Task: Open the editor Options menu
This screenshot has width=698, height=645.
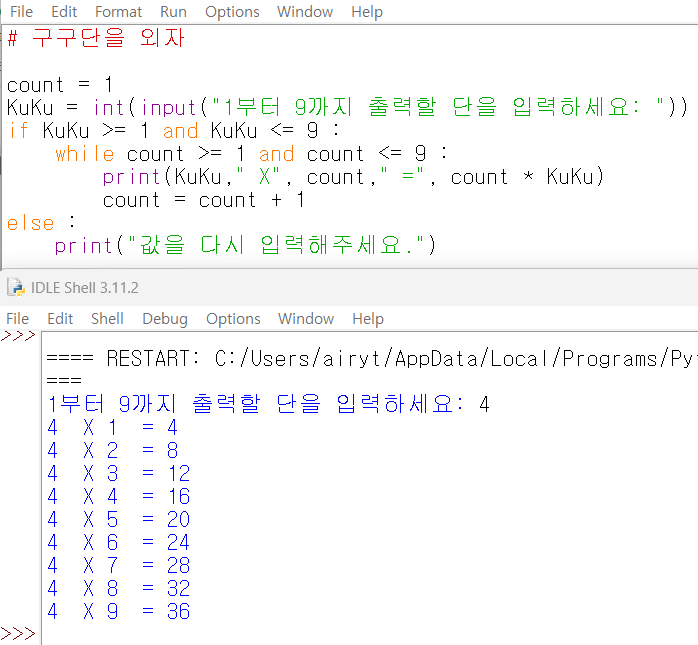Action: pyautogui.click(x=232, y=12)
